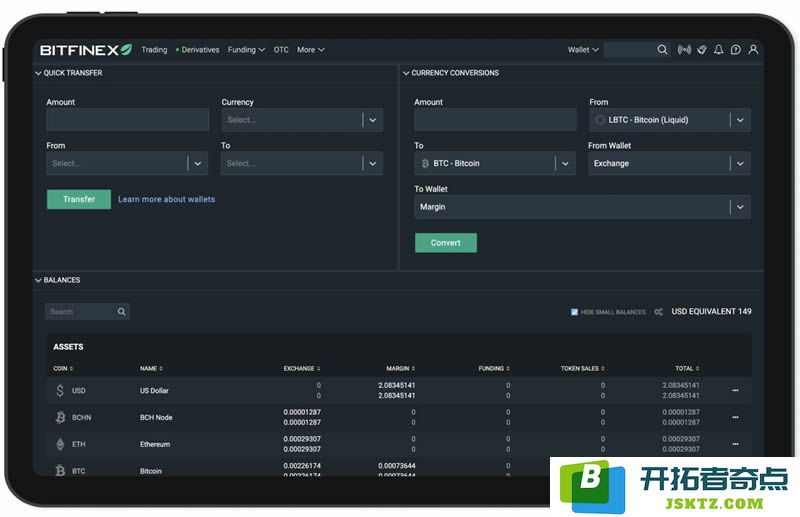Click the BCH Node name cell
The height and width of the screenshot is (517, 800).
tap(156, 417)
